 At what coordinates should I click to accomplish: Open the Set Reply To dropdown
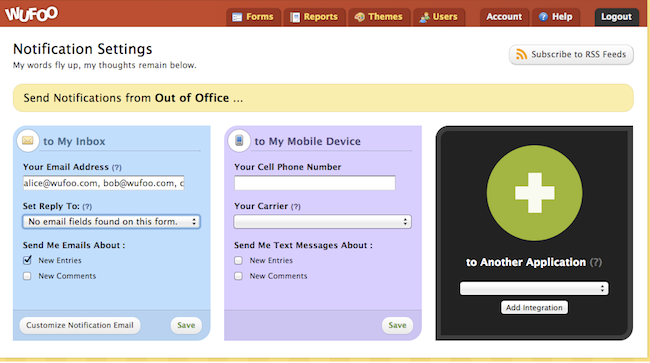pyautogui.click(x=112, y=222)
